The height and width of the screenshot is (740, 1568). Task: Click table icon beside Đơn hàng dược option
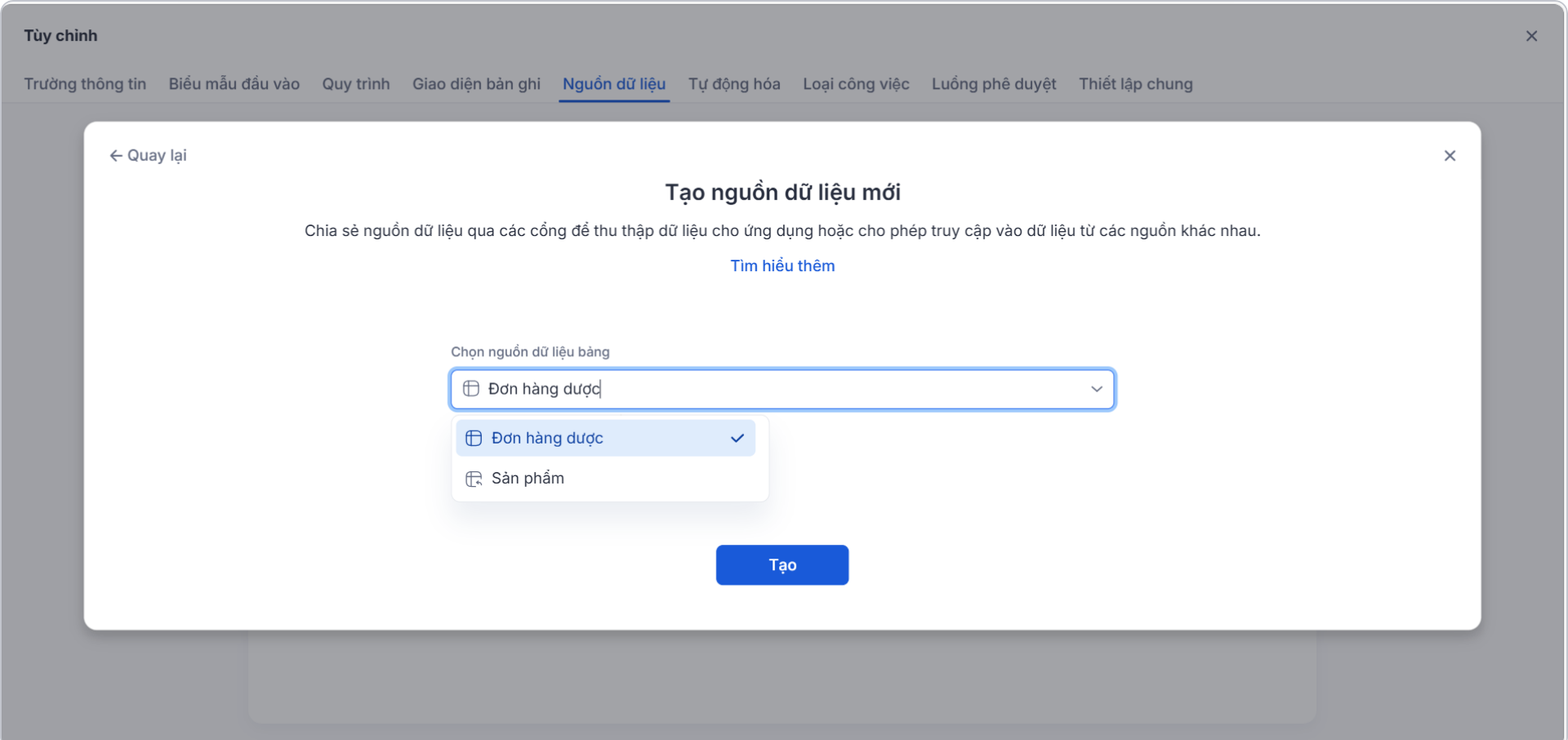474,439
